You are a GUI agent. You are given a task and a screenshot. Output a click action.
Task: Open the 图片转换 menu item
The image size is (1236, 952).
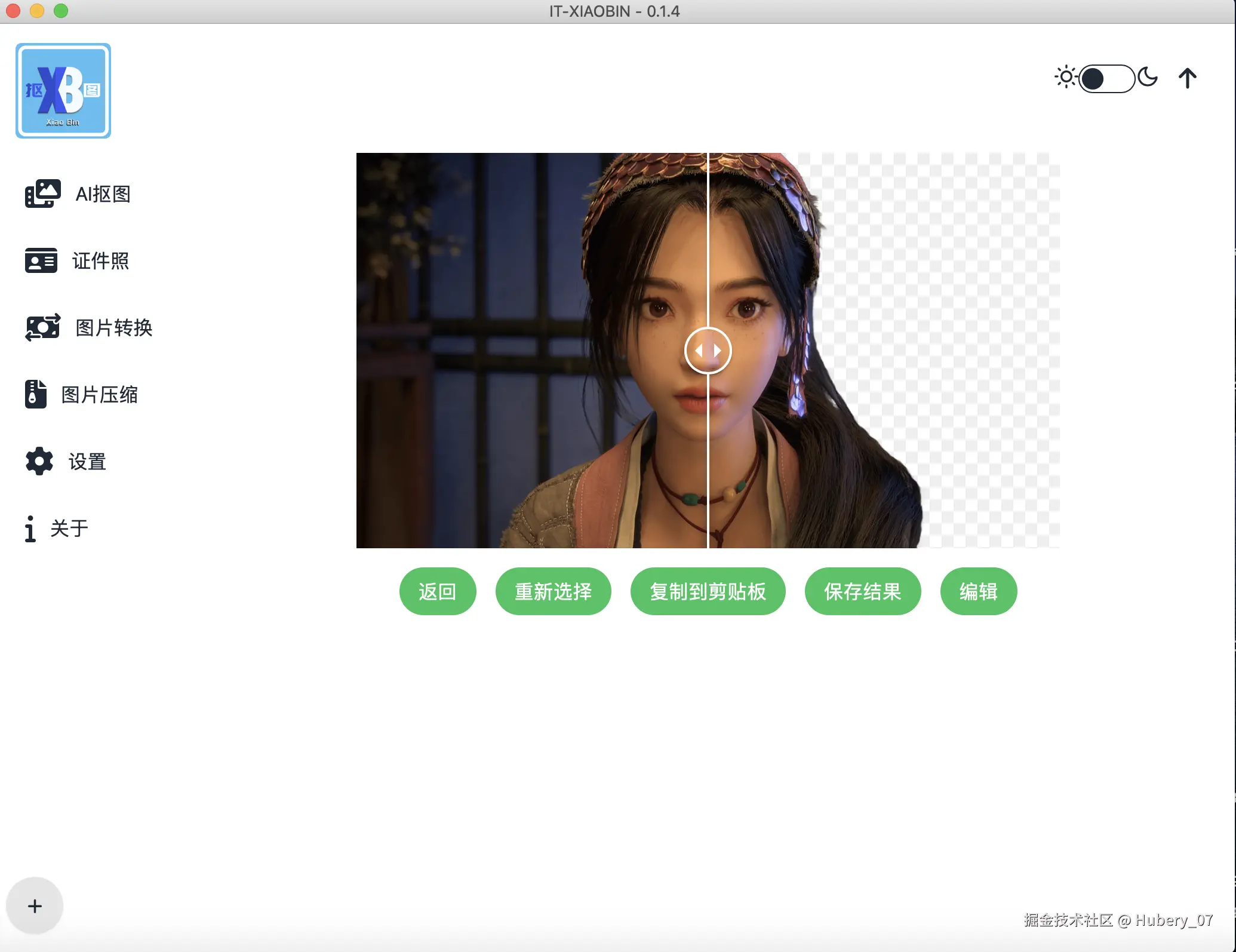pyautogui.click(x=113, y=327)
